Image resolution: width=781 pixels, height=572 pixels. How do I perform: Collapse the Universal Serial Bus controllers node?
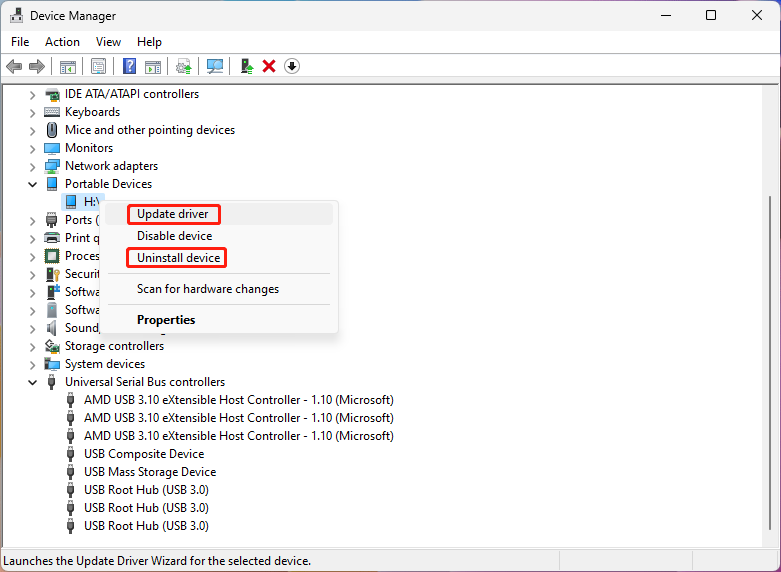pyautogui.click(x=32, y=383)
